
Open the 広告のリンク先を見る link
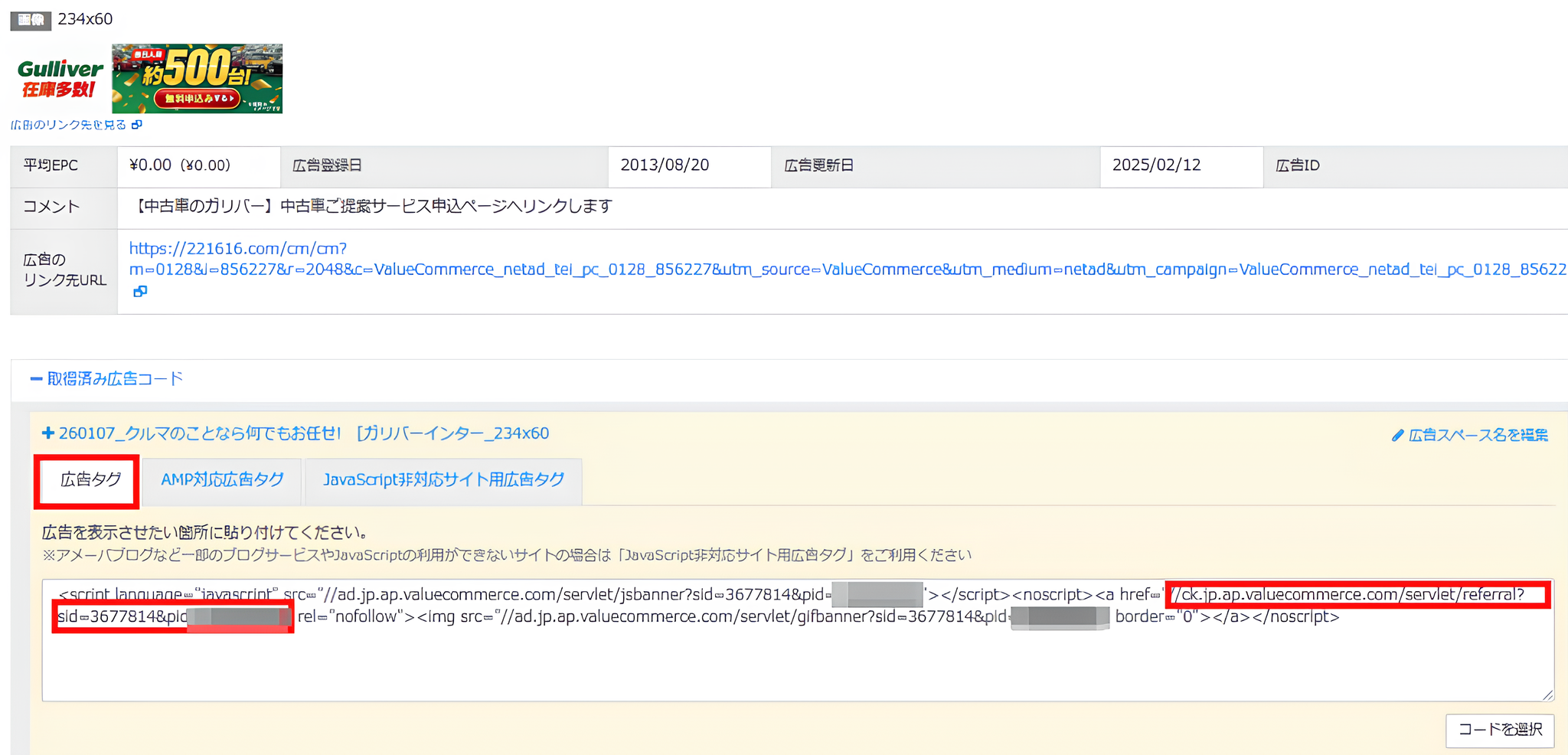[x=69, y=125]
